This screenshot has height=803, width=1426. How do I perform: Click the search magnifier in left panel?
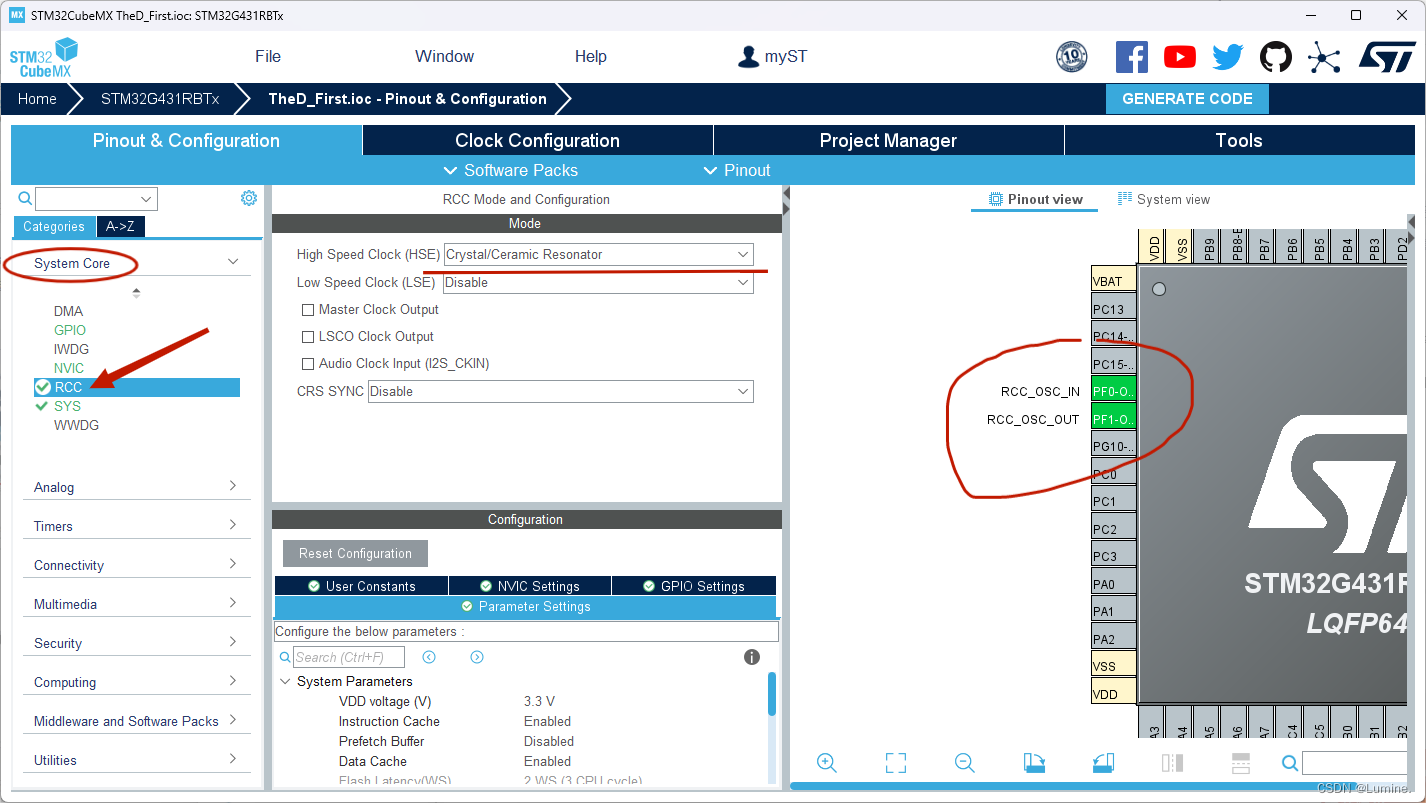click(x=25, y=199)
